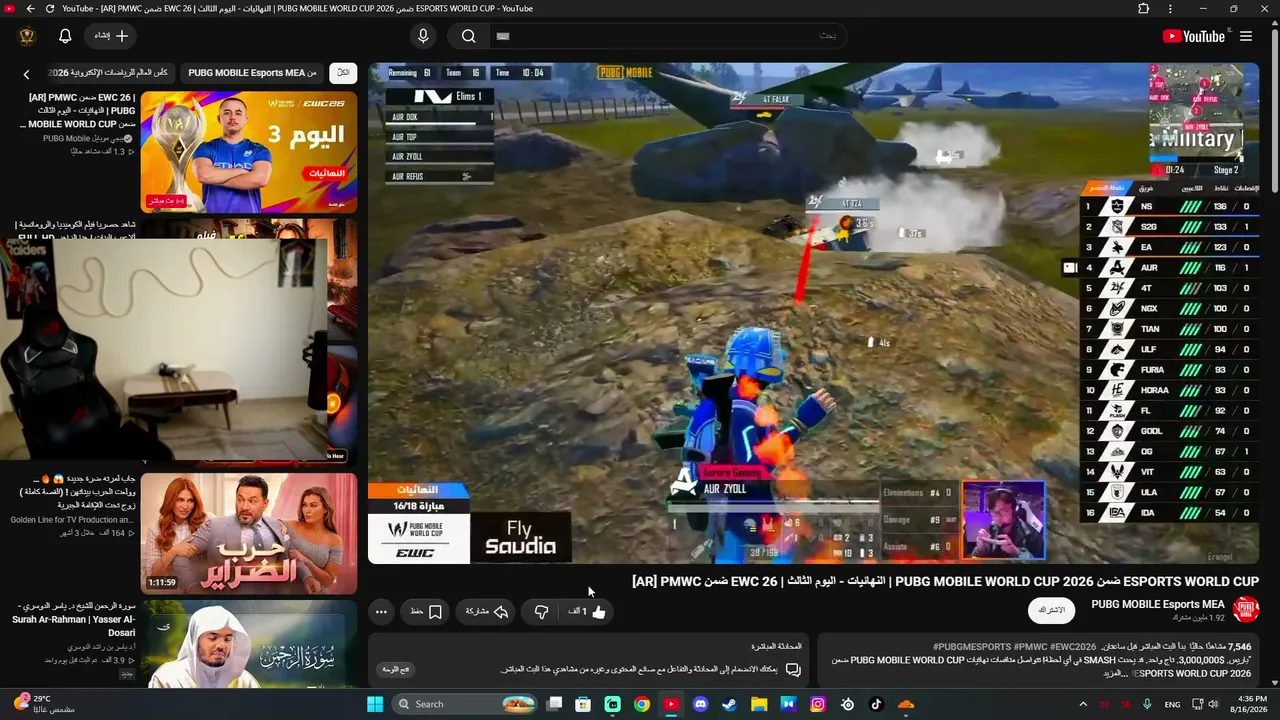Click the Share button below the video
Screen dimensions: 1280x720
pos(487,611)
